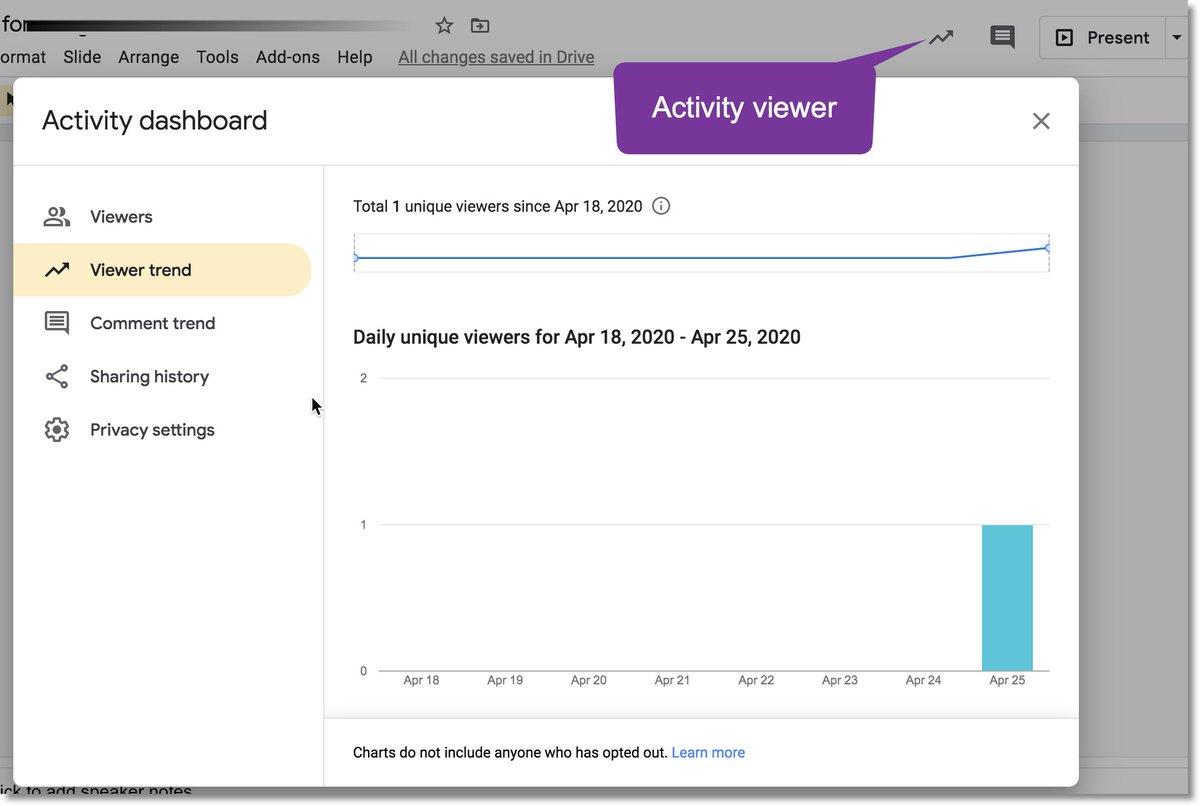Select the Viewer trend tab
The height and width of the screenshot is (806, 1200).
(162, 270)
